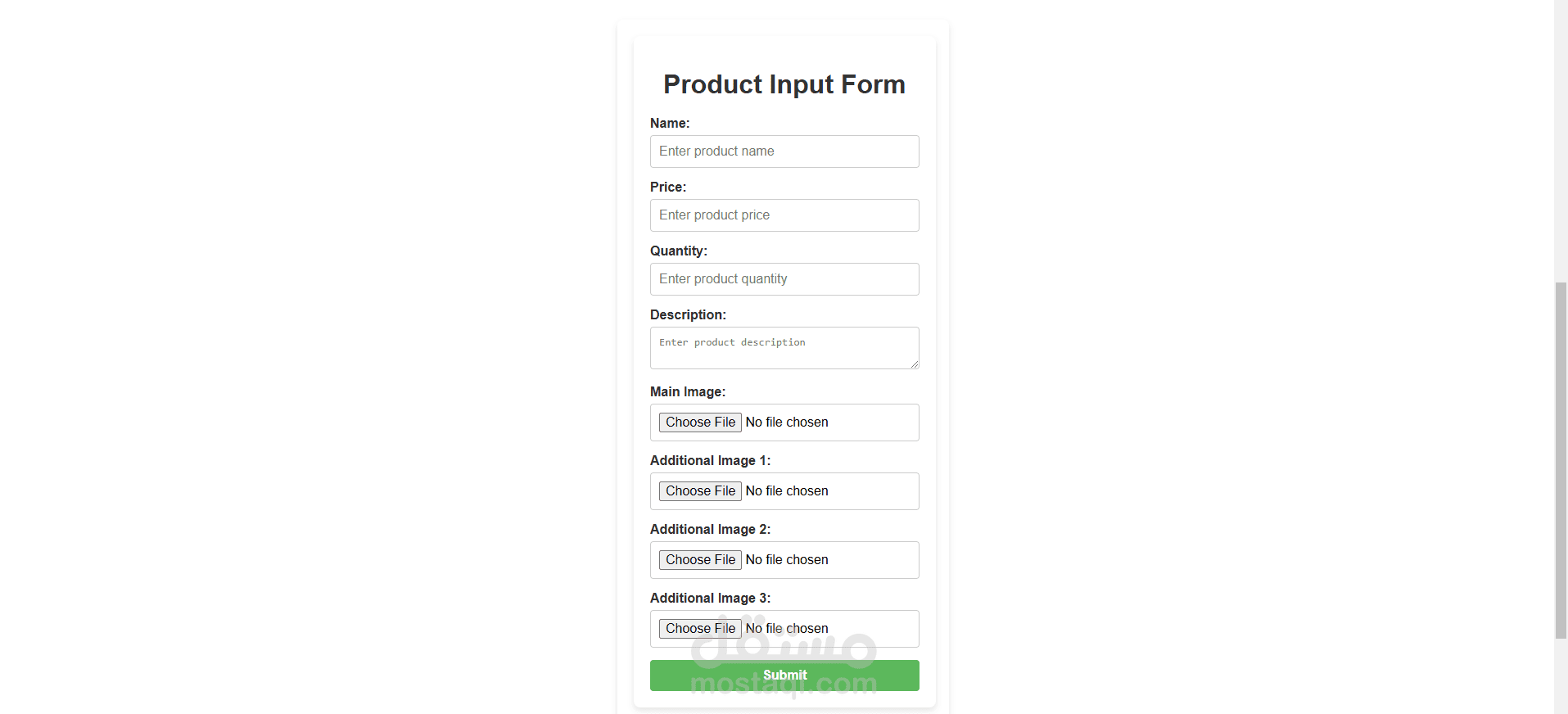Click the product name input field

[784, 151]
